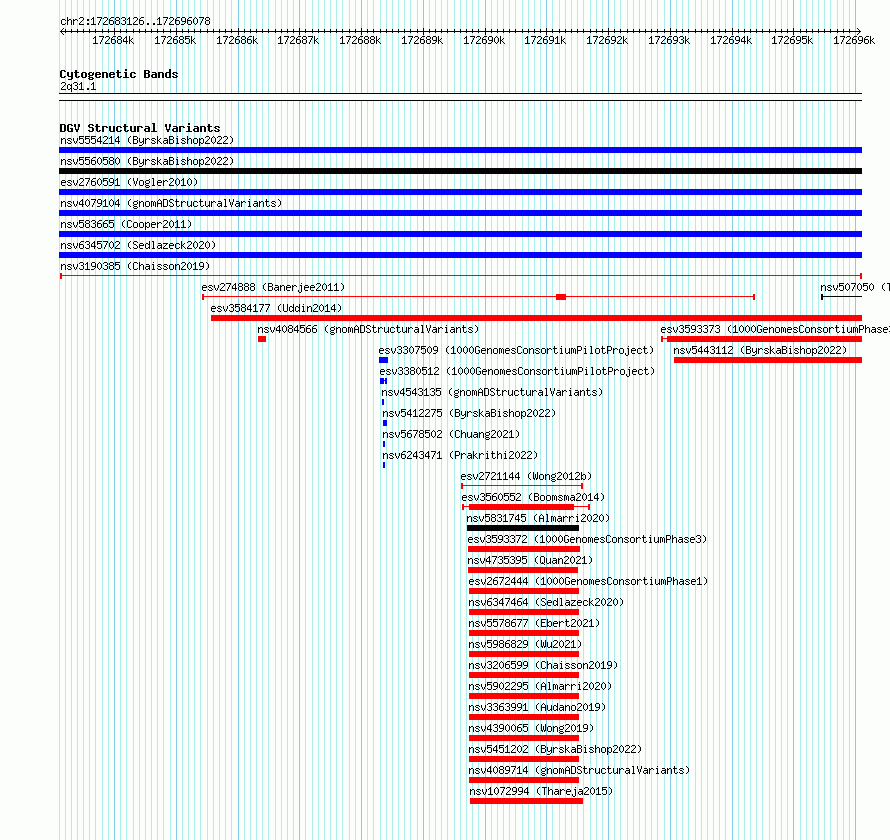The width and height of the screenshot is (890, 840).
Task: Click nsv5902295 (Almarri2020) label
Action: point(540,686)
